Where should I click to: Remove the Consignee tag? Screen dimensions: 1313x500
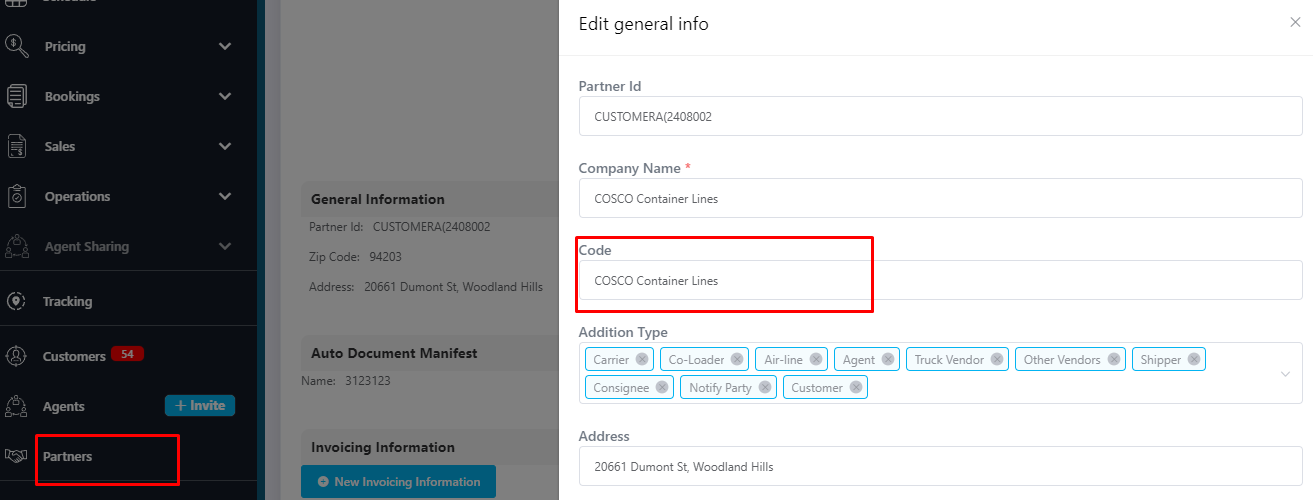click(x=662, y=387)
